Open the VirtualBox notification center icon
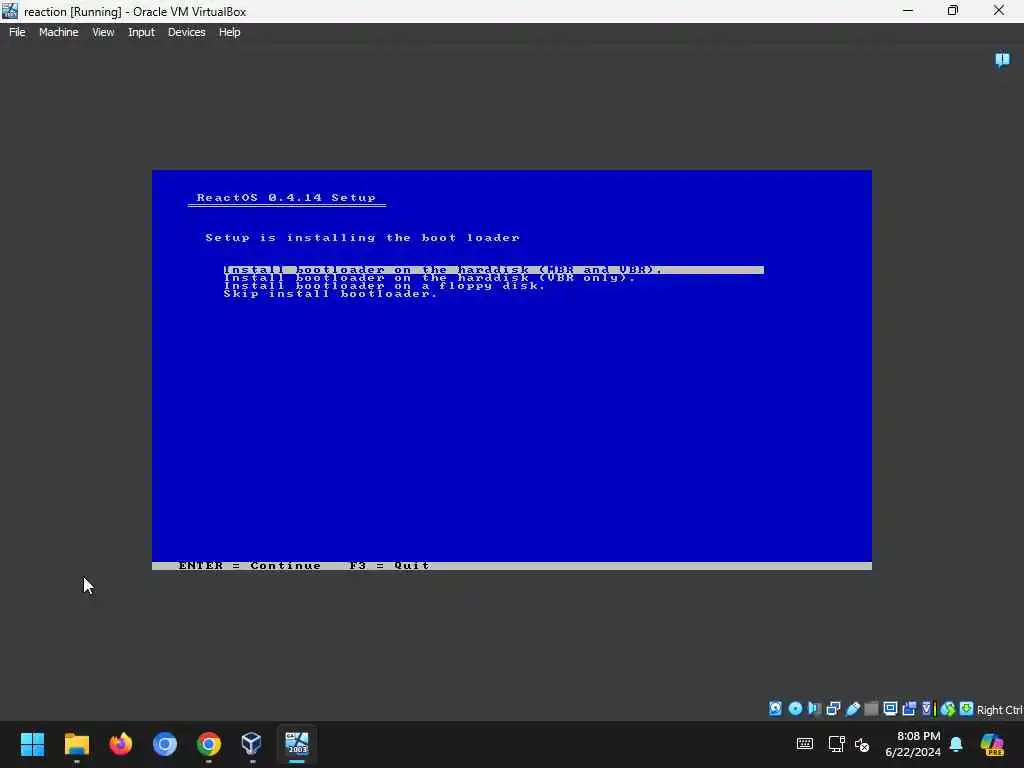The image size is (1024, 768). click(1002, 60)
